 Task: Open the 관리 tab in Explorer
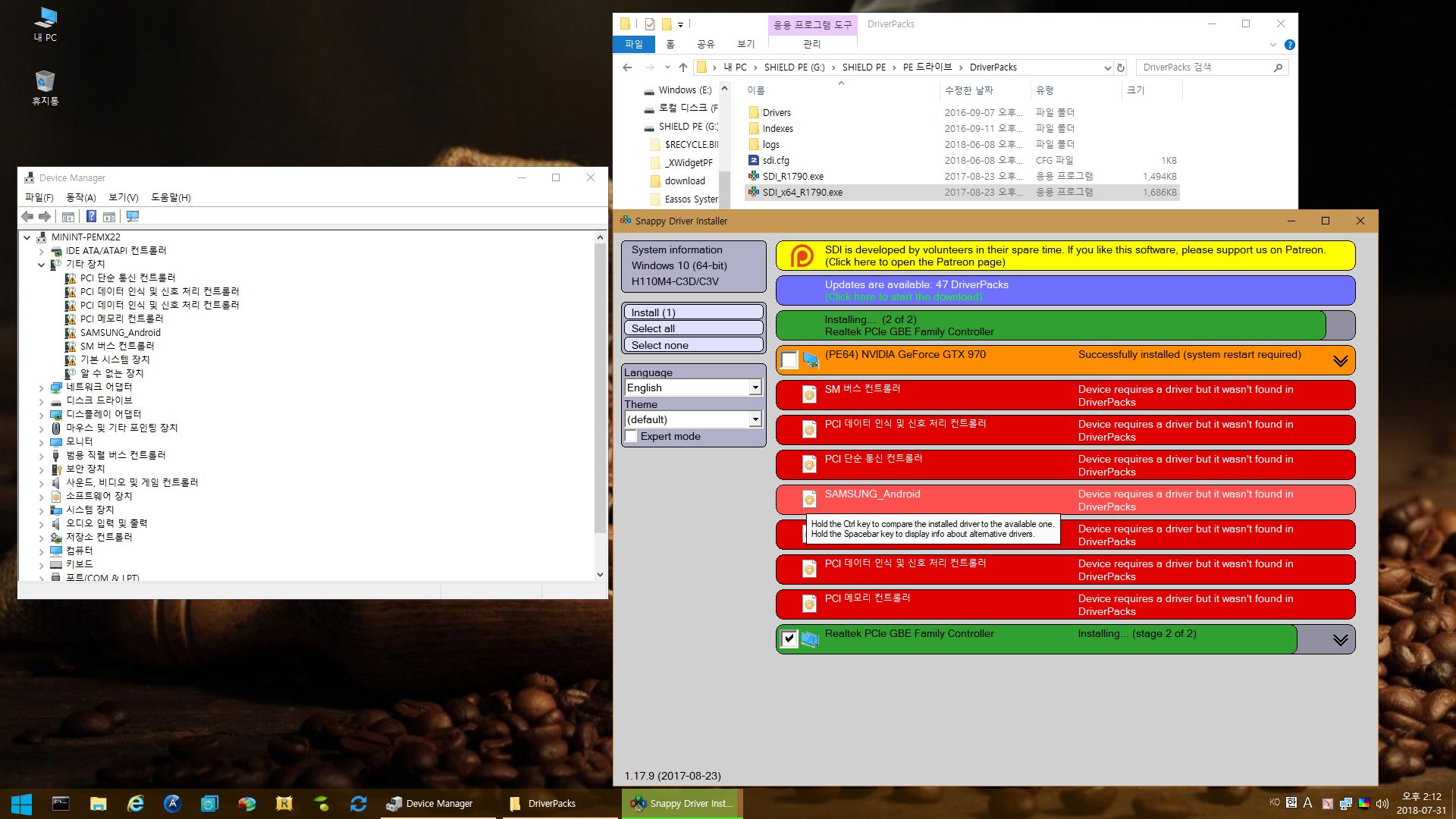tap(812, 45)
